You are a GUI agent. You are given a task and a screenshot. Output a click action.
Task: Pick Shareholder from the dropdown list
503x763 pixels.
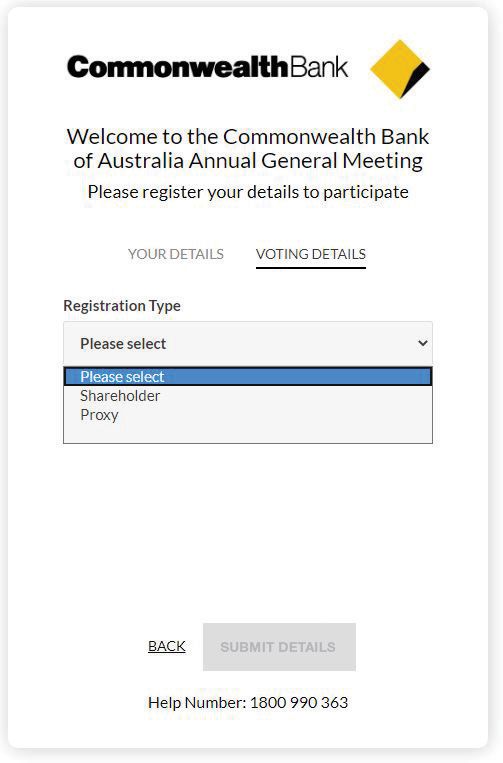click(120, 396)
